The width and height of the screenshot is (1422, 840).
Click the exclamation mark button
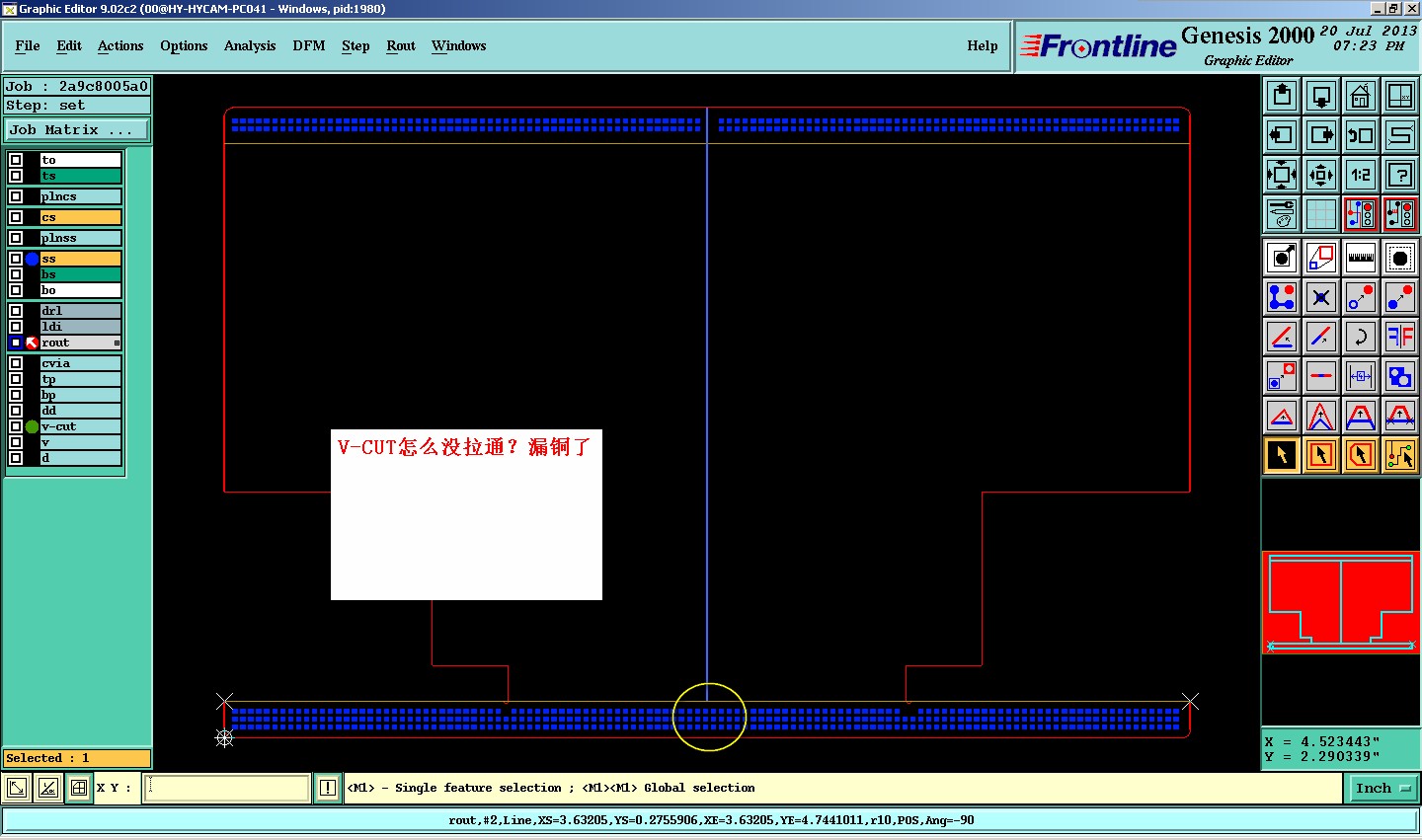[x=328, y=788]
